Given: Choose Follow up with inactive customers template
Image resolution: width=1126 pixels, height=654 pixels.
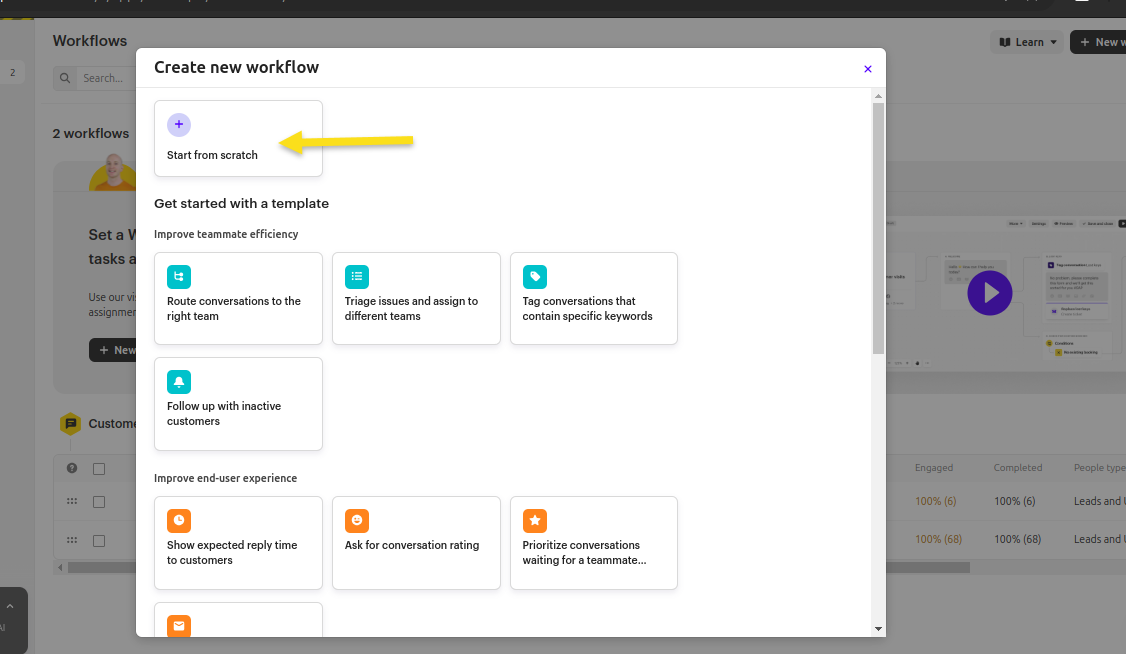Looking at the screenshot, I should pos(238,403).
